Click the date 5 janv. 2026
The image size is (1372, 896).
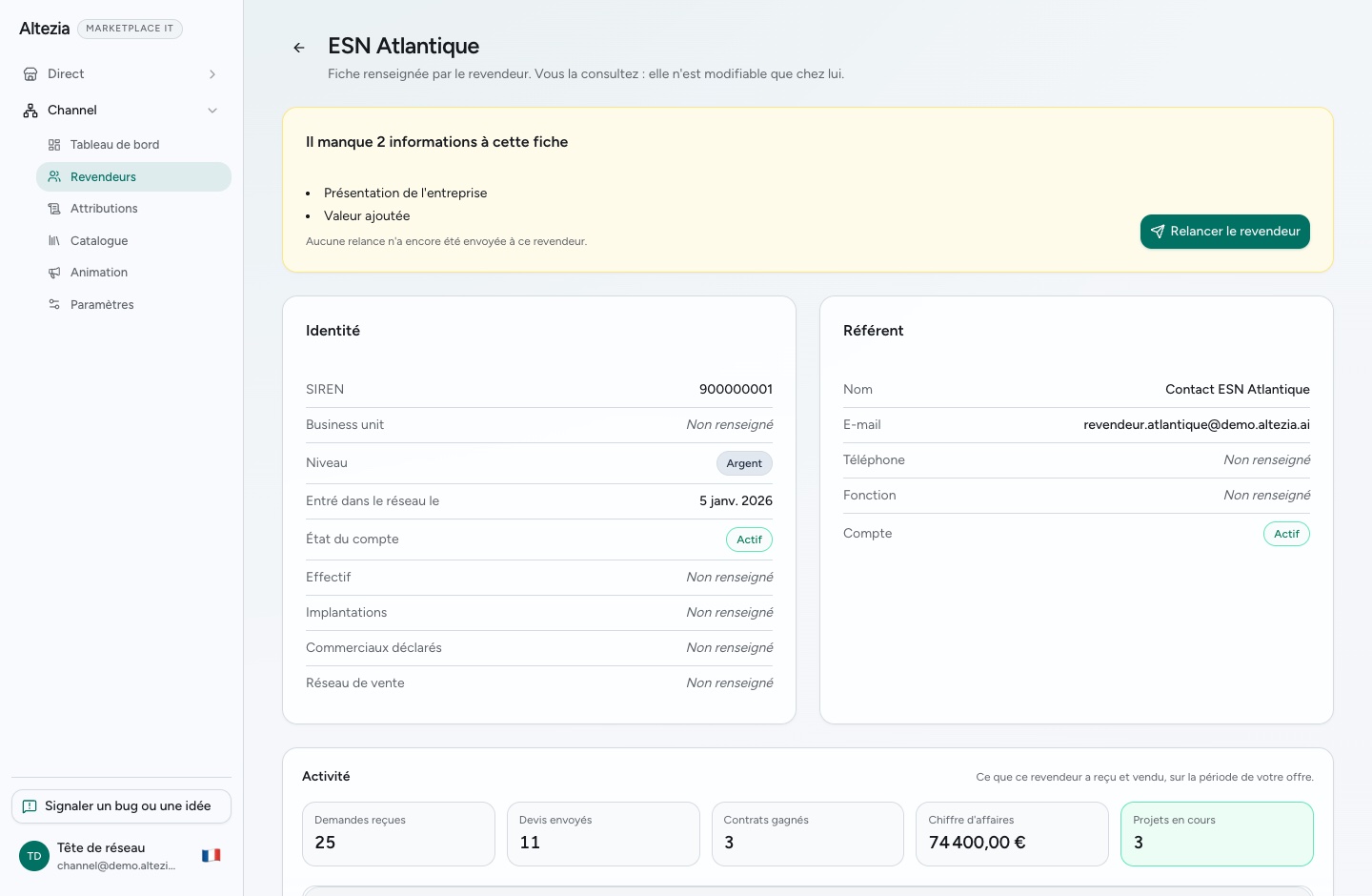736,501
